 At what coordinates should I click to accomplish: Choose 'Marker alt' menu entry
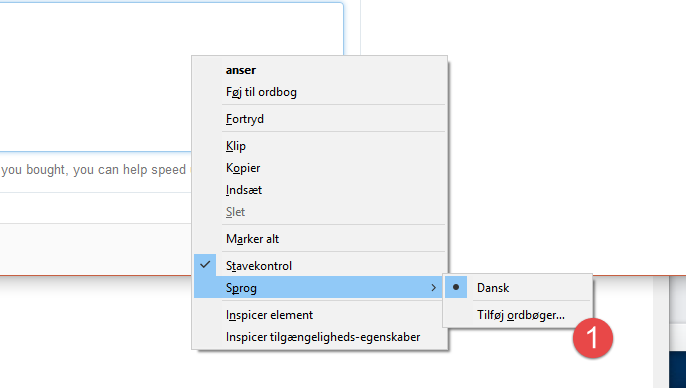320,239
